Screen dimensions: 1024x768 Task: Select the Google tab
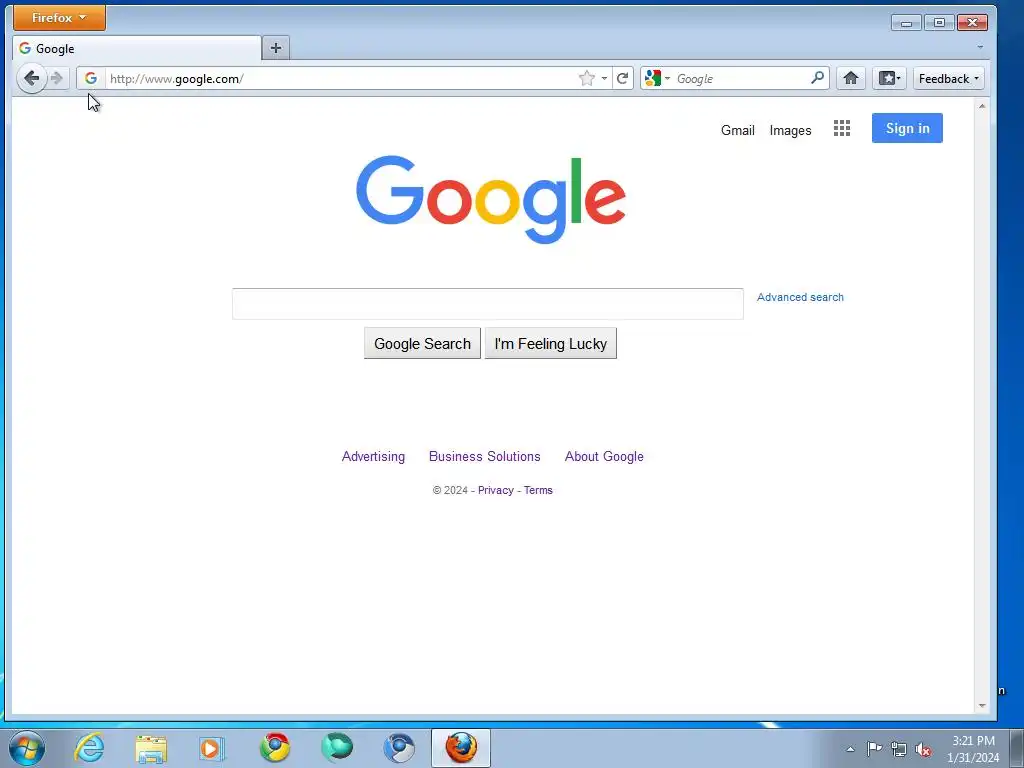click(x=136, y=48)
